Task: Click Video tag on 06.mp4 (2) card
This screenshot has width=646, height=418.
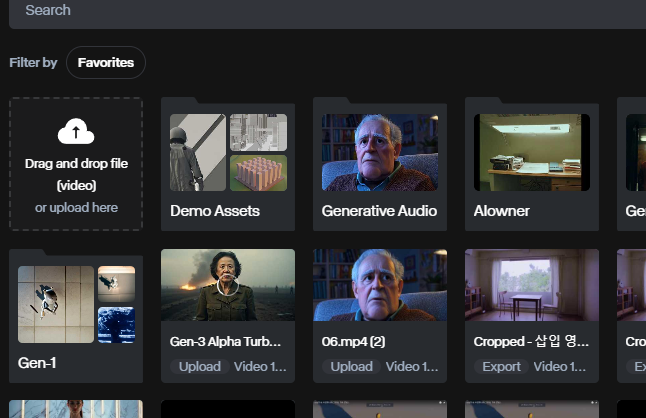Action: [x=412, y=367]
